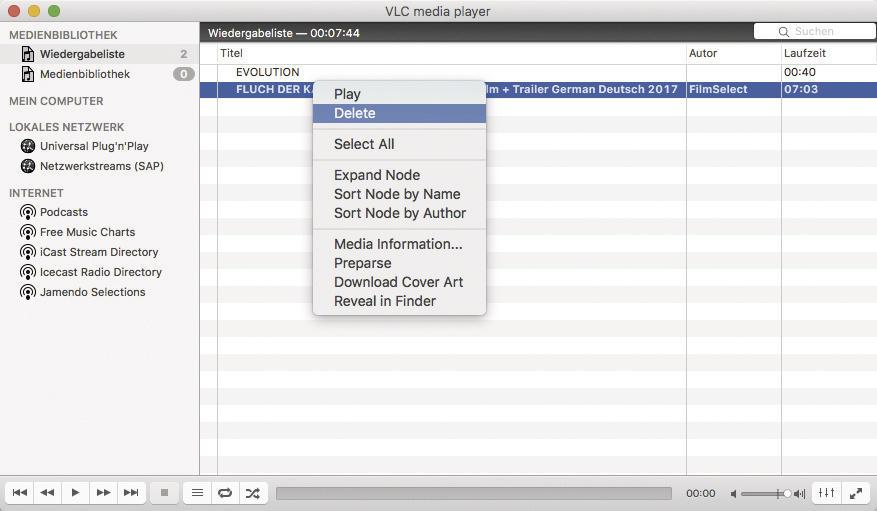Choose Delete from the context menu
This screenshot has height=511, width=877.
tap(399, 113)
